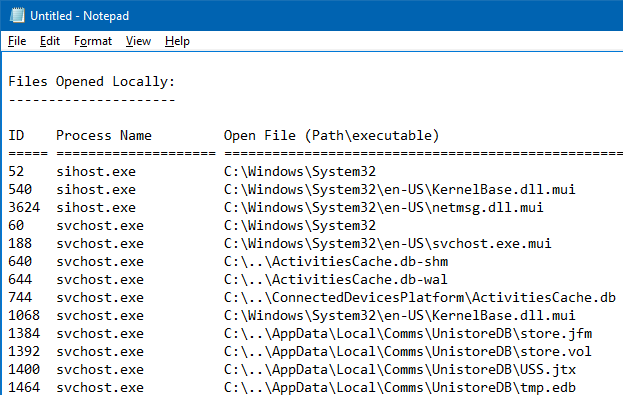Viewport: 623px width, 395px height.
Task: Click ID value 744
Action: click(20, 298)
